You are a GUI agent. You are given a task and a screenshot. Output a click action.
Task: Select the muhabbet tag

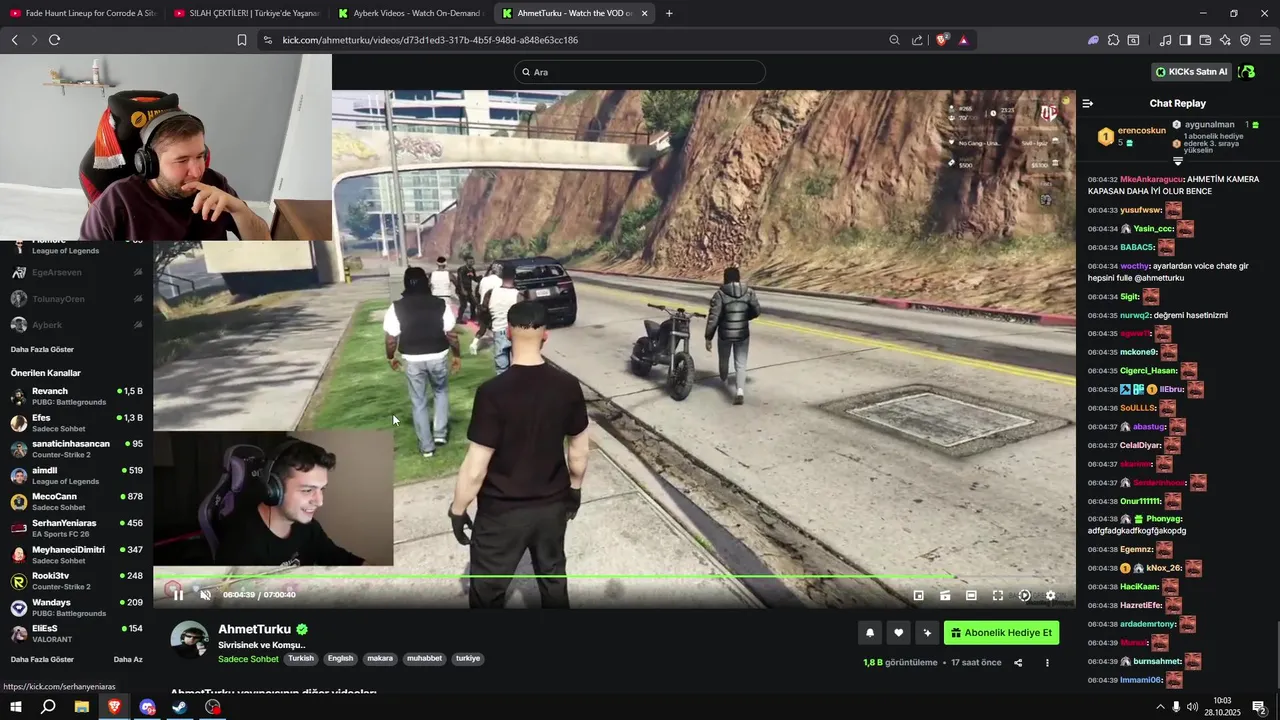(424, 659)
